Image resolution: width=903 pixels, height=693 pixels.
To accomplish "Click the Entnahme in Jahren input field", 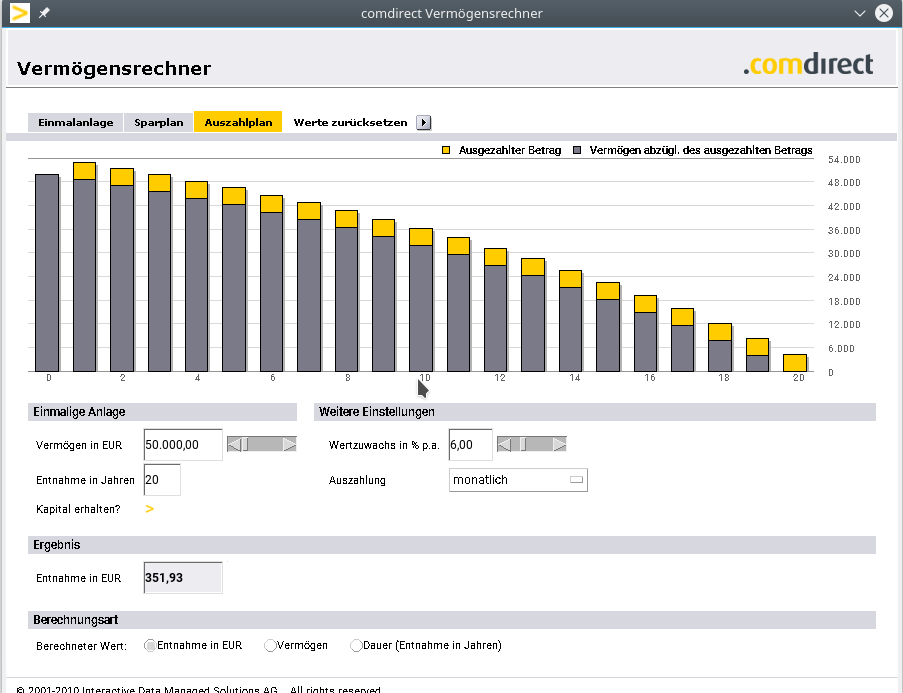I will pyautogui.click(x=162, y=480).
